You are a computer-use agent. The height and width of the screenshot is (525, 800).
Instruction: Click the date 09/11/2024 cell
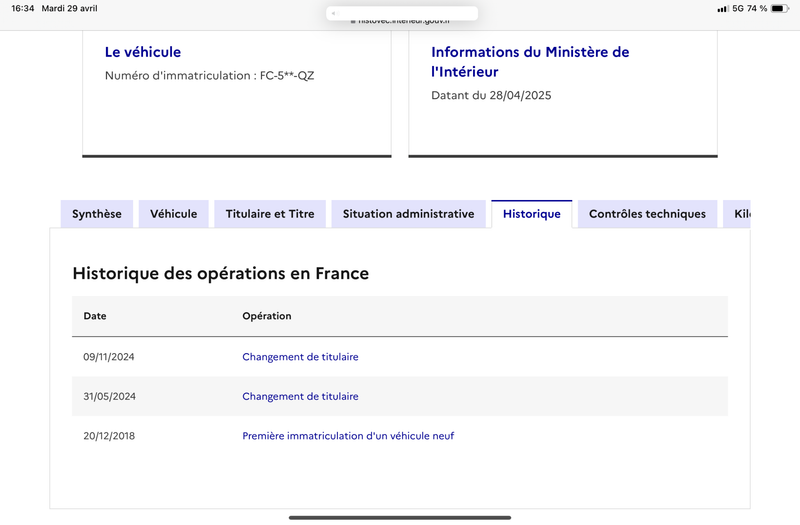109,357
